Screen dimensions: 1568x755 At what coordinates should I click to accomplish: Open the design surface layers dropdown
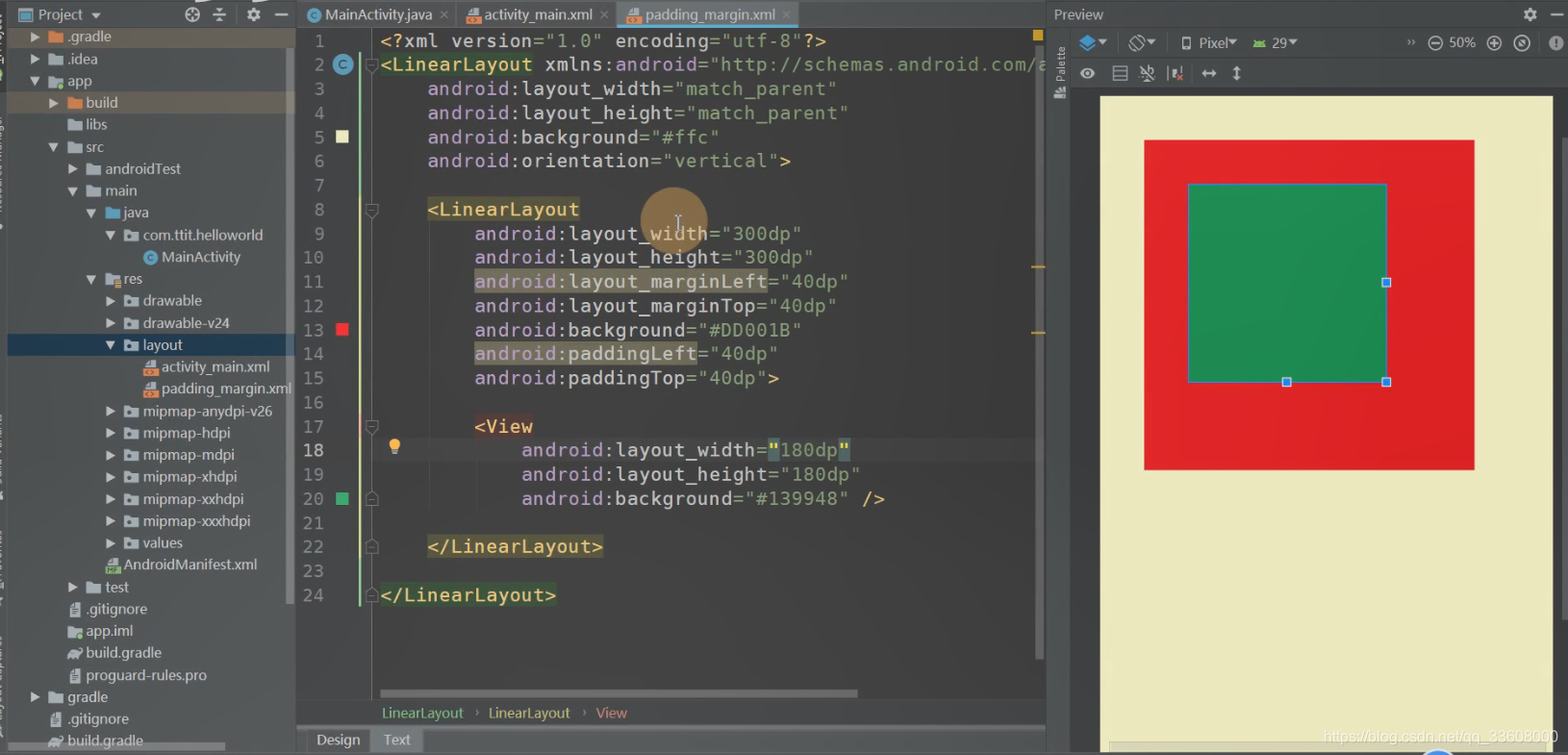click(x=1093, y=42)
